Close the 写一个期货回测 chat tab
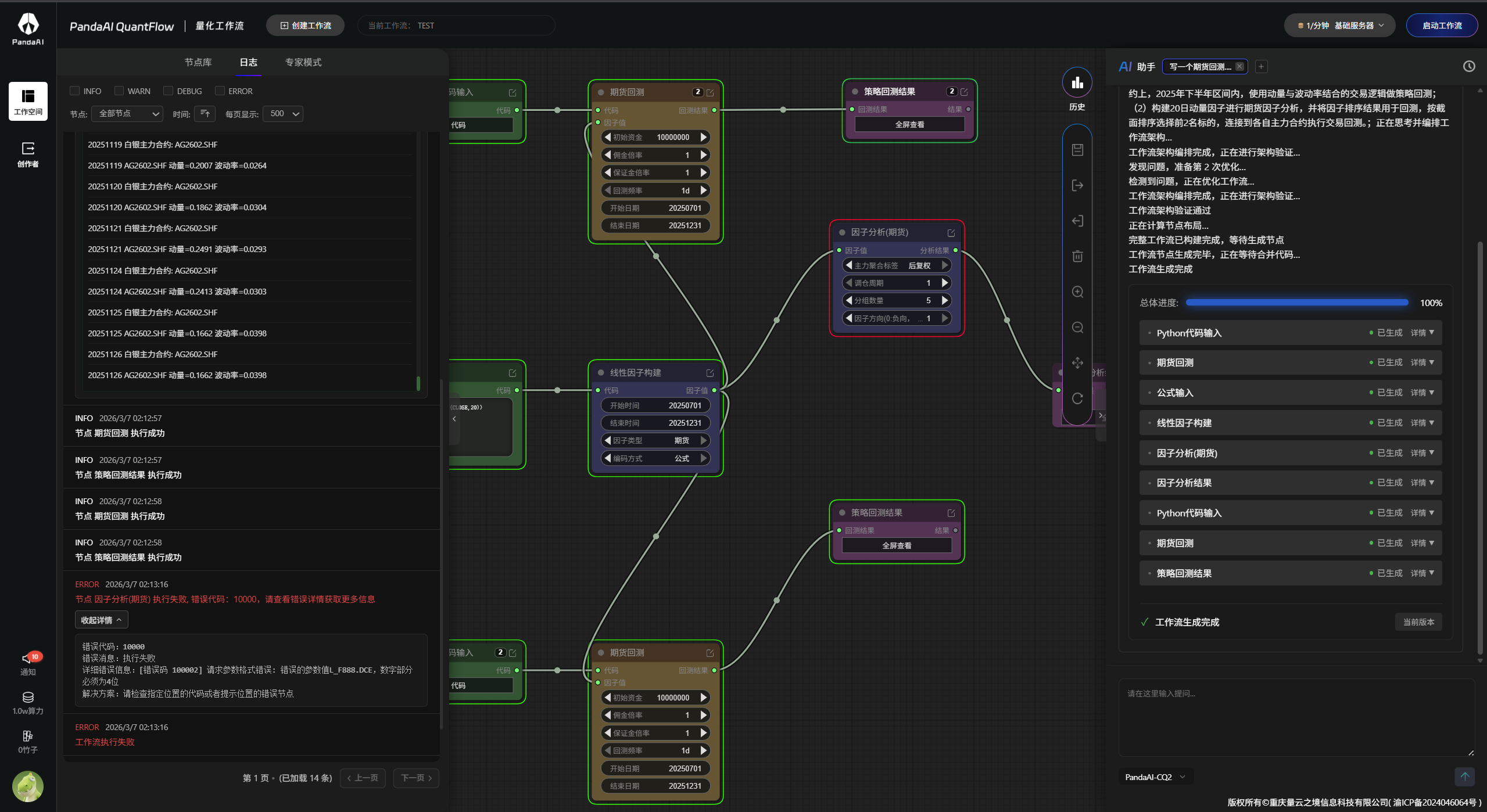The height and width of the screenshot is (812, 1487). 1239,66
